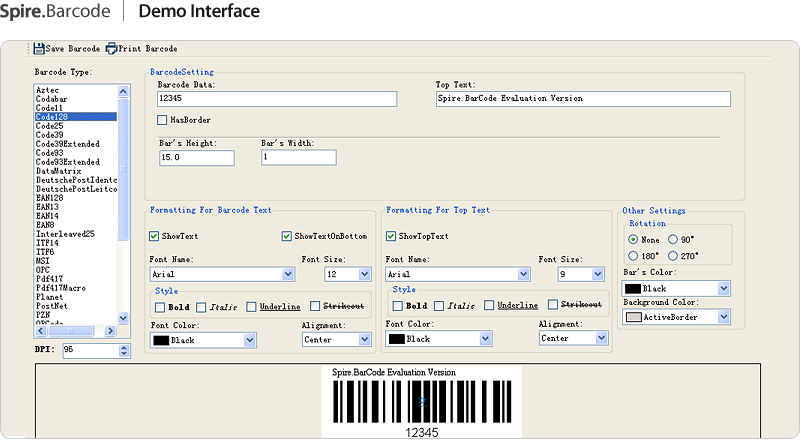Select the None rotation radio button
The width and height of the screenshot is (800, 440).
click(633, 239)
